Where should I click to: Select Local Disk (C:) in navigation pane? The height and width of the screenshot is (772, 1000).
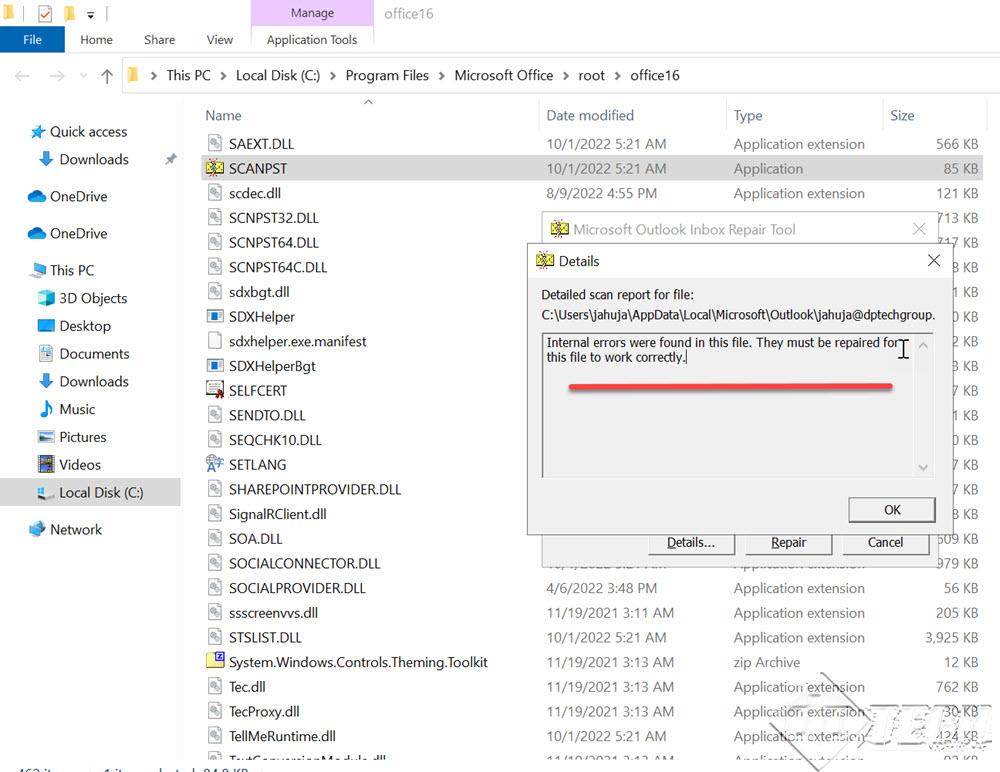[100, 492]
